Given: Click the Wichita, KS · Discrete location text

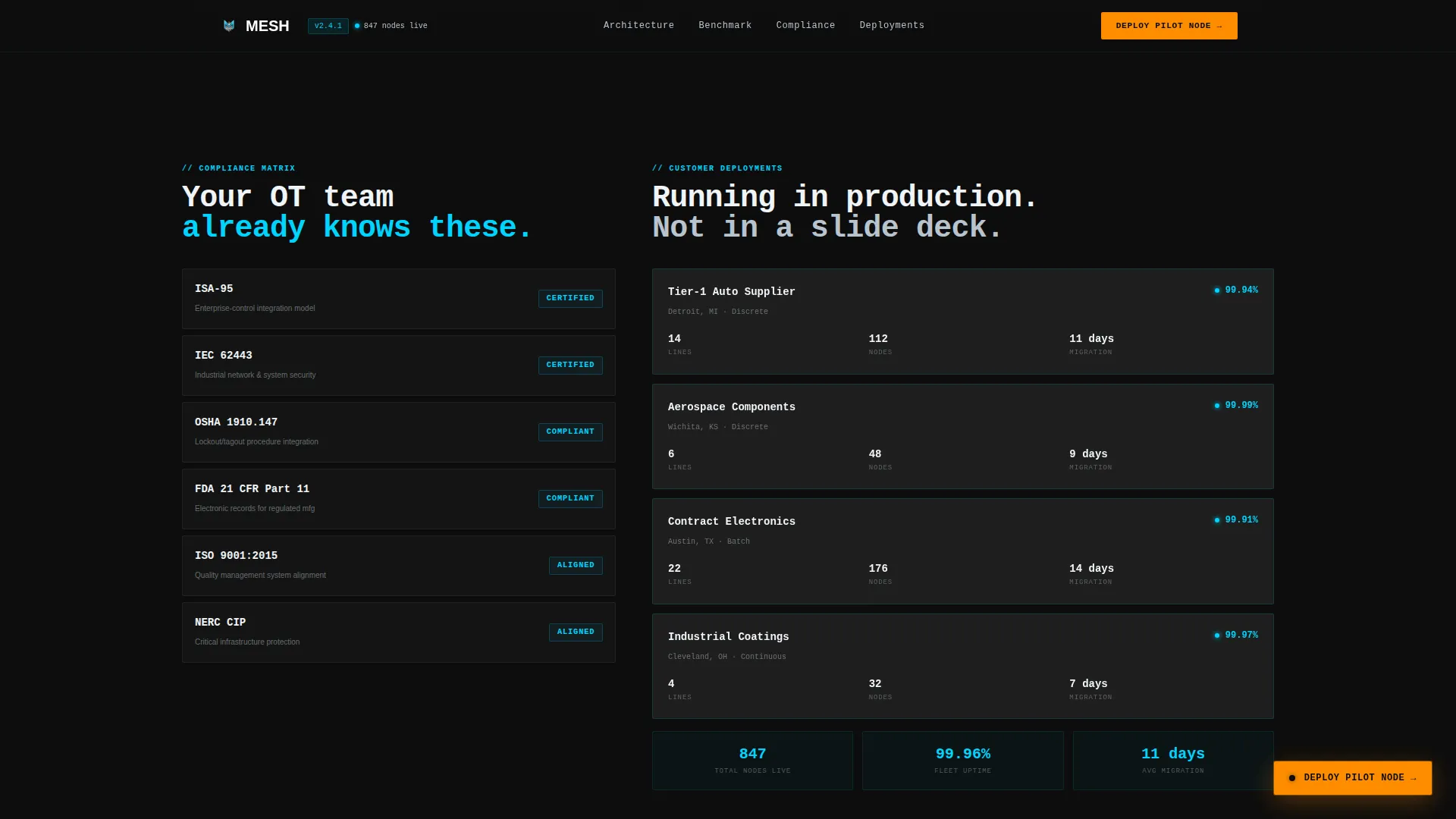Looking at the screenshot, I should click(x=717, y=427).
